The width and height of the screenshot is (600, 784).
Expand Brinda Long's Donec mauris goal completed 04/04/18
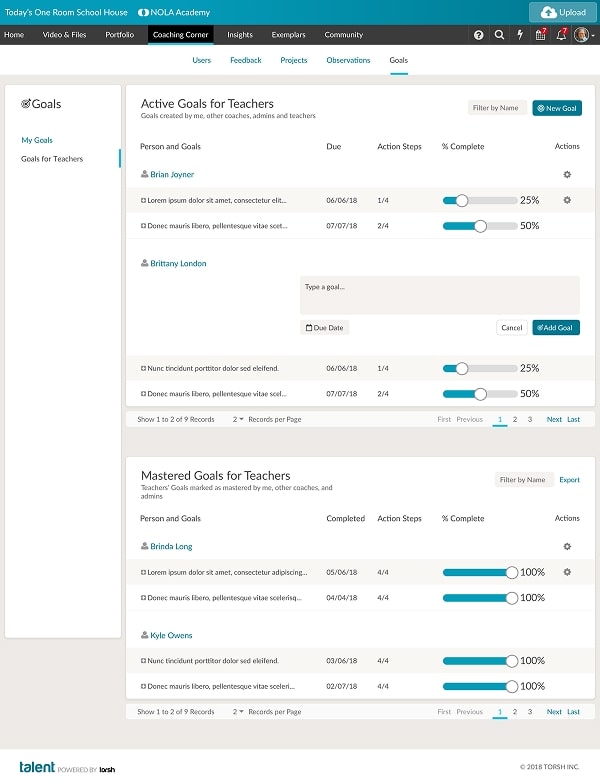click(144, 598)
